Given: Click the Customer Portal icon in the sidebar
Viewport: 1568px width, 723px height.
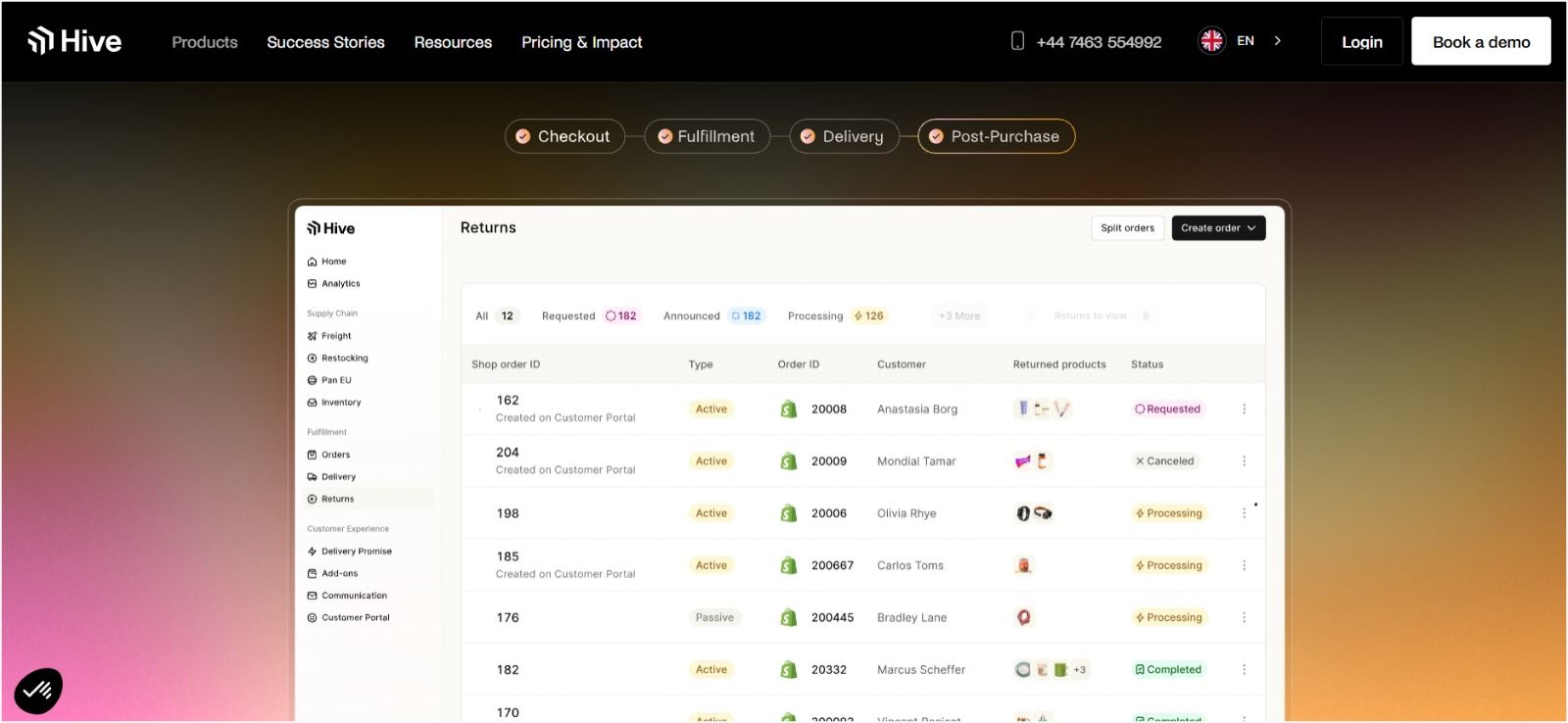Looking at the screenshot, I should (312, 618).
